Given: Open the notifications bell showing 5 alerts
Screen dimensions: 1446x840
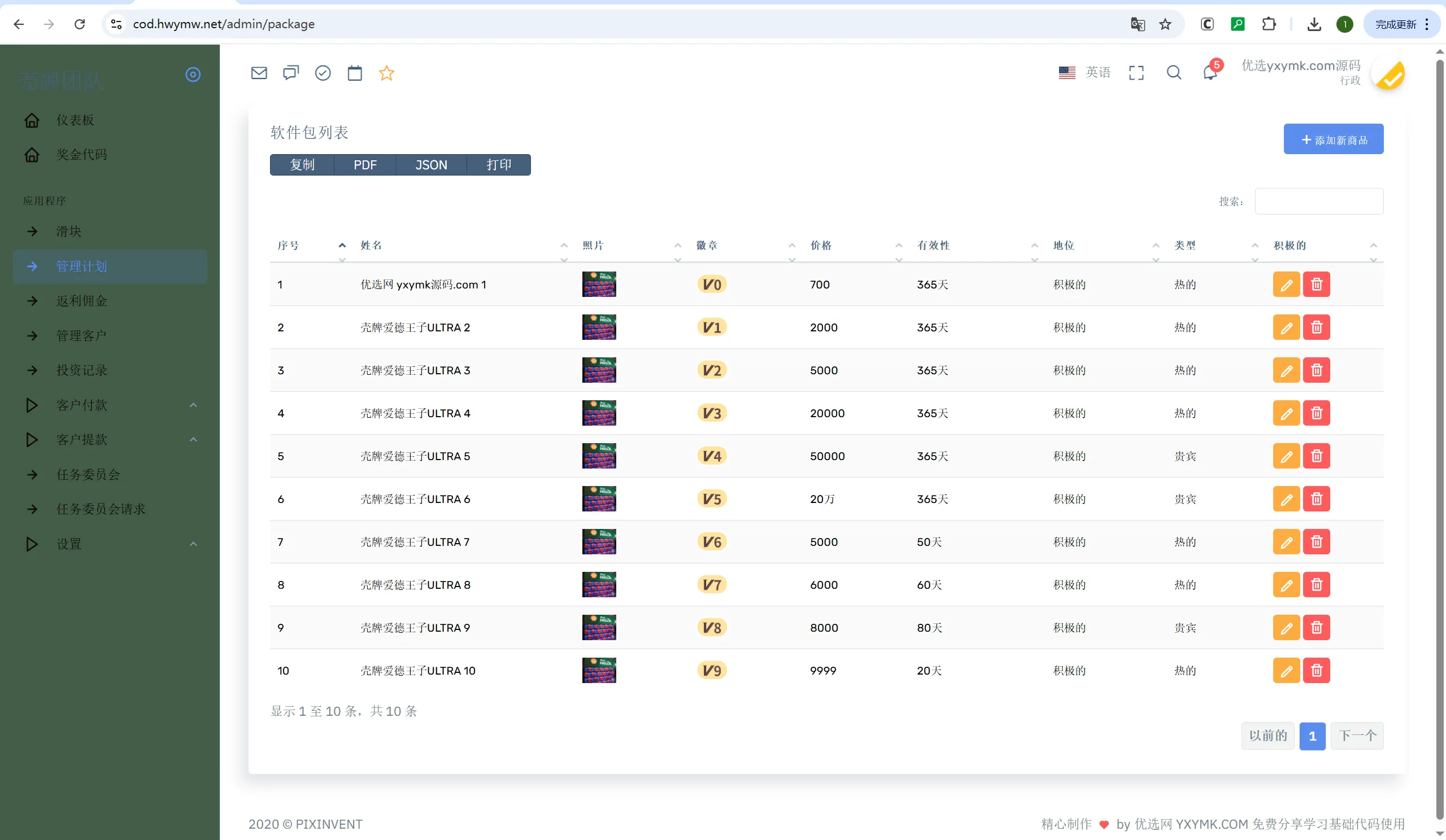Looking at the screenshot, I should 1209,73.
